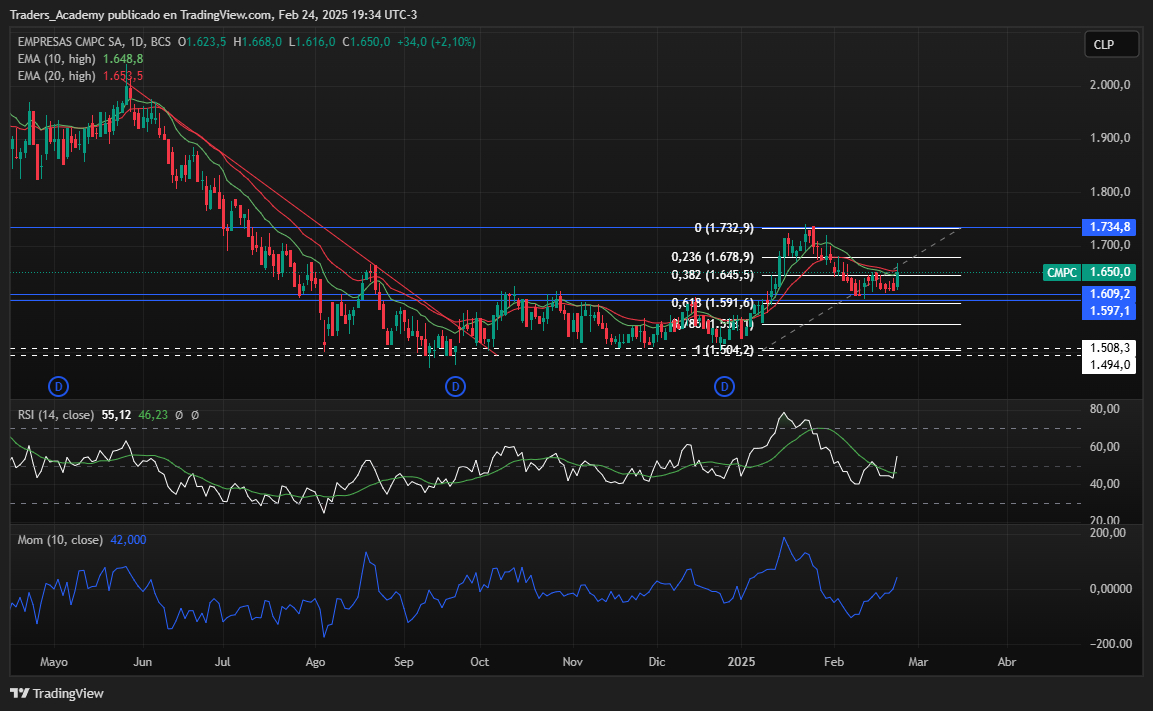
Task: Click the 2025 label on time axis
Action: coord(741,662)
